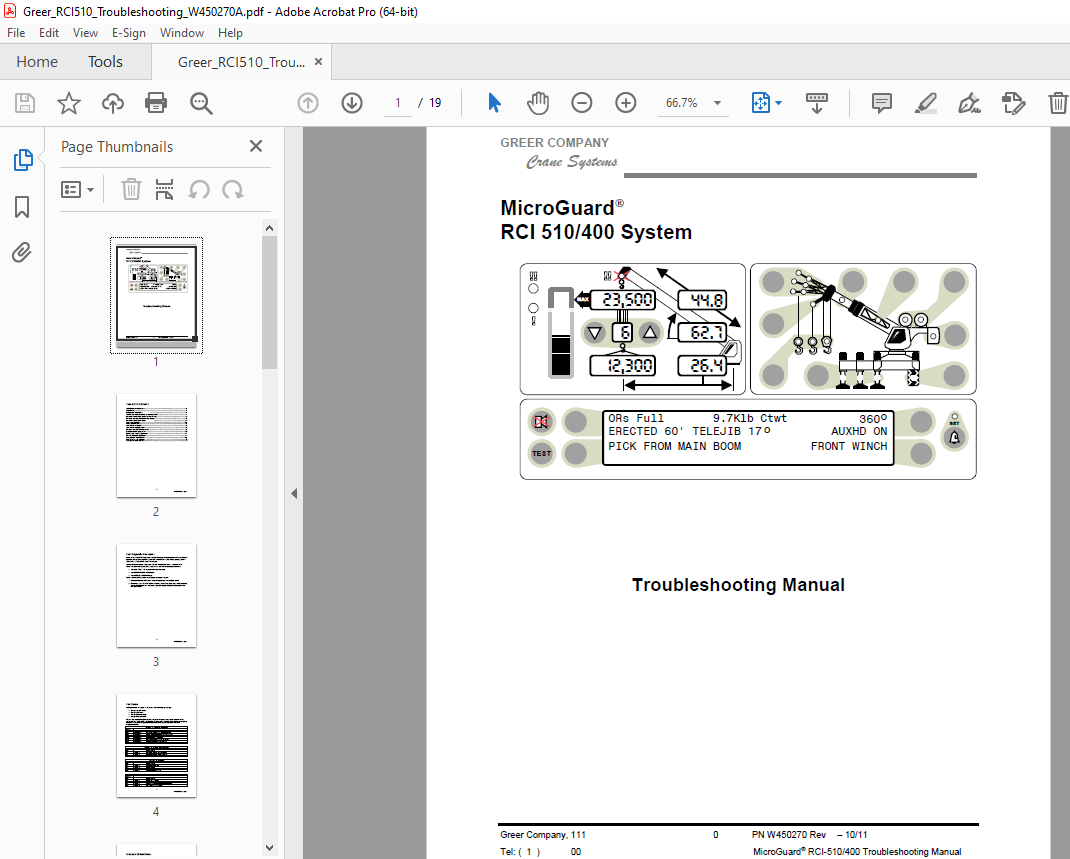Rotate page counterclockwise in thumbnails panel
1070x859 pixels.
click(199, 190)
